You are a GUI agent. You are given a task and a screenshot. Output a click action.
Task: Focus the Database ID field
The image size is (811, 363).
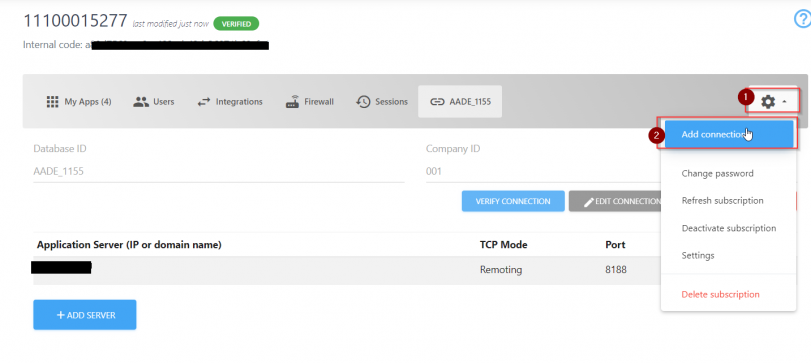point(219,171)
